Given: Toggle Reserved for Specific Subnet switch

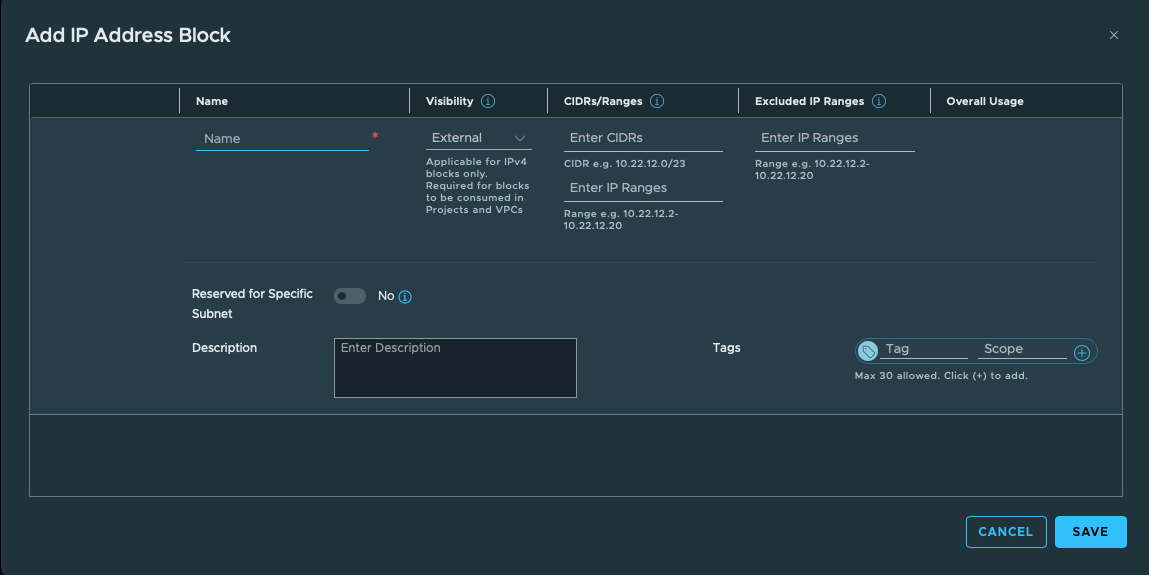Looking at the screenshot, I should (350, 296).
